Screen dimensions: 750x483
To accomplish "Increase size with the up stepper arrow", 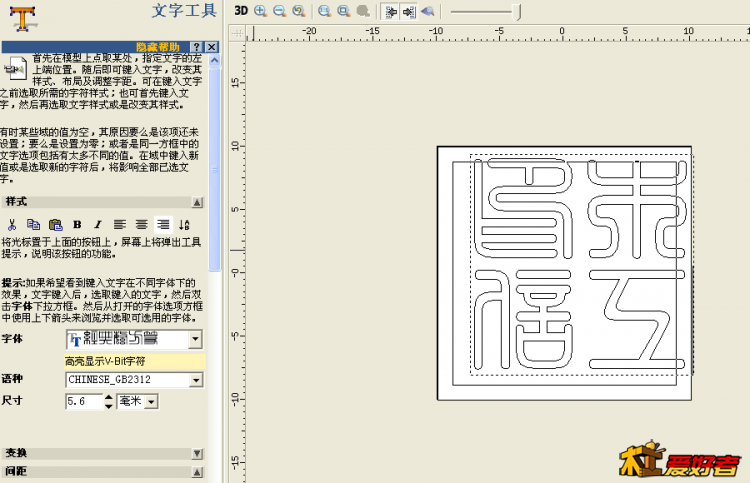I will [109, 397].
